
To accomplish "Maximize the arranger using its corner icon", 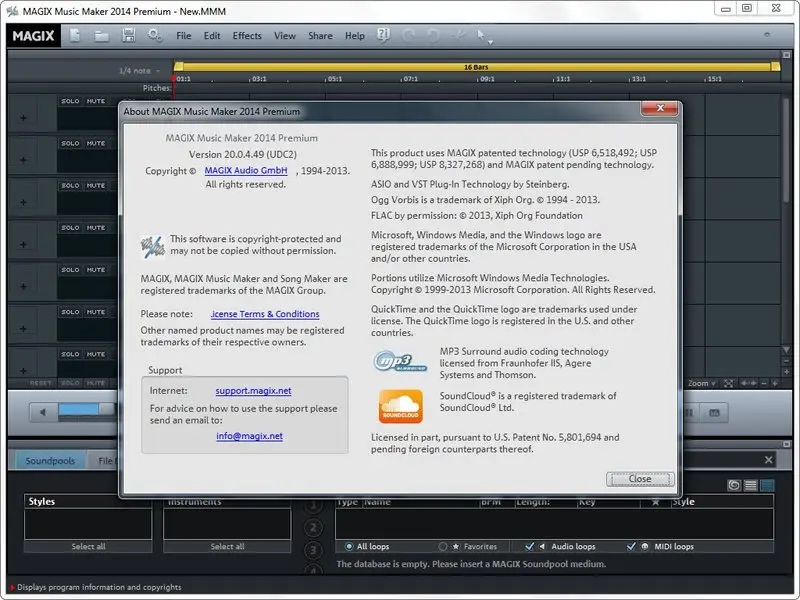I will tap(786, 55).
